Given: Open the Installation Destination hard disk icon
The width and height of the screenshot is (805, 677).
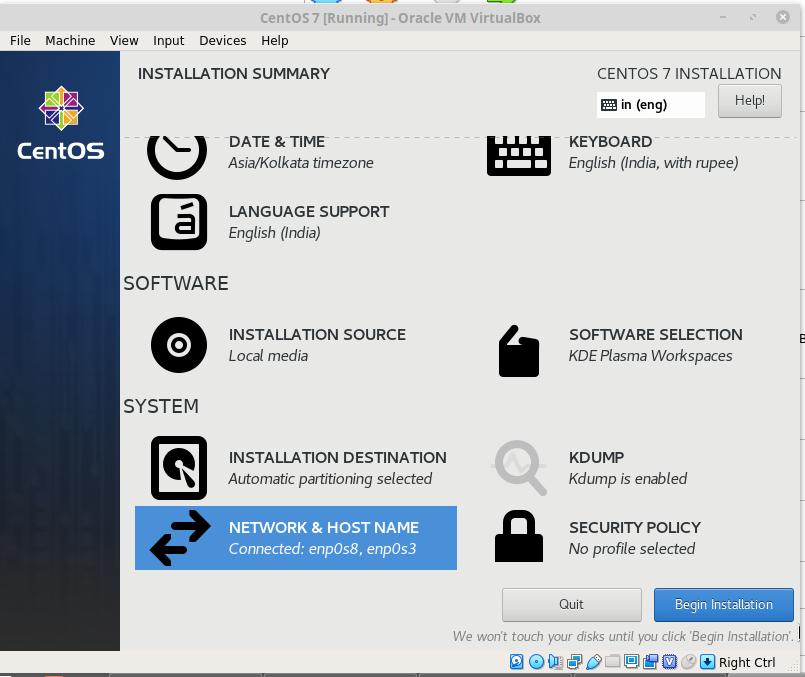Looking at the screenshot, I should coord(179,468).
